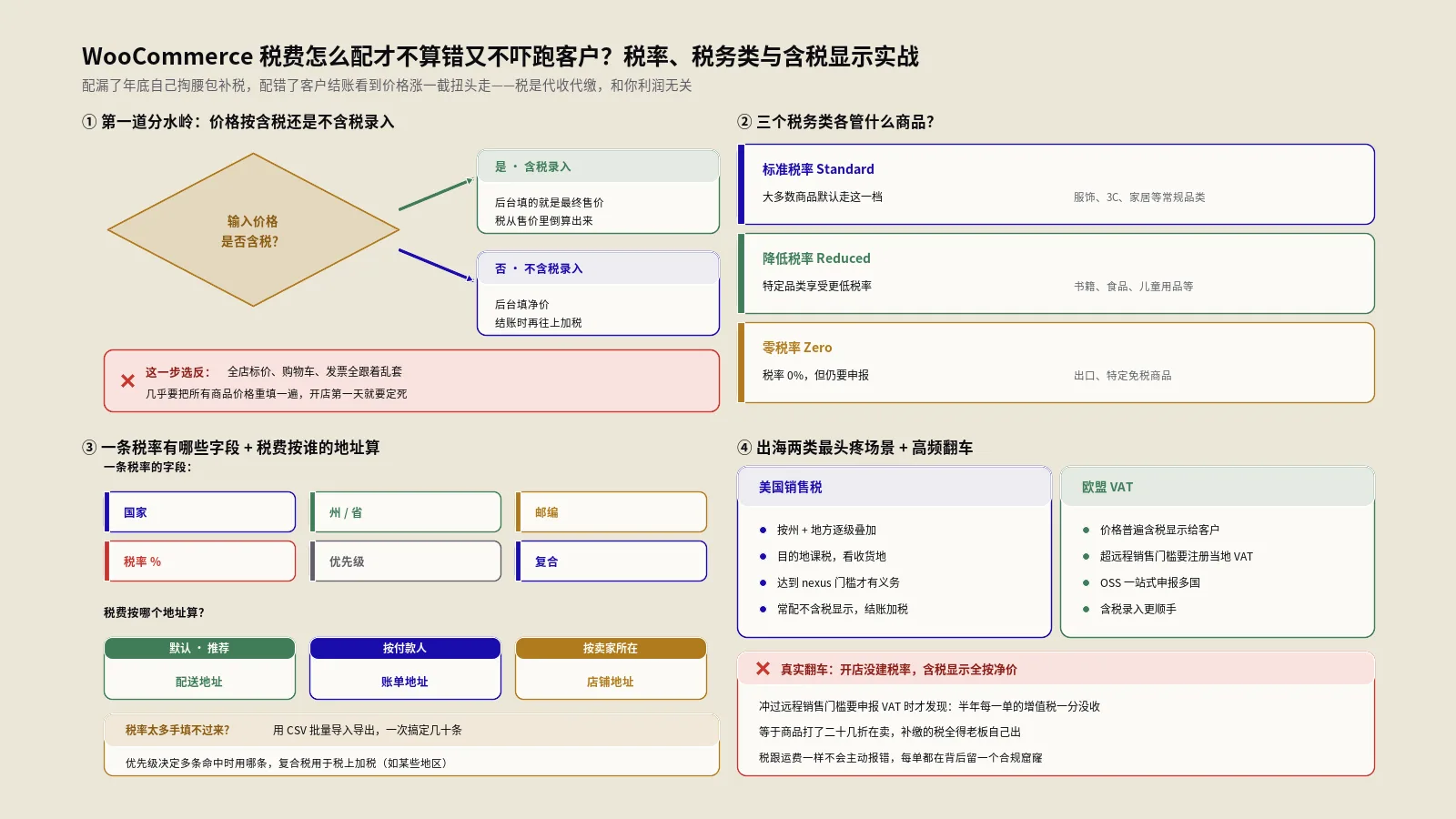Click the label 税费按哪个地址算？

point(154,612)
